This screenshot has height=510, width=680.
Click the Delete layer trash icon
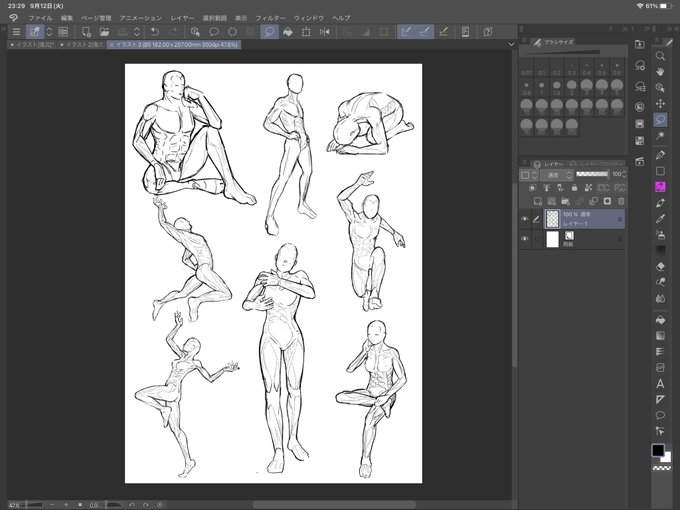pos(621,201)
